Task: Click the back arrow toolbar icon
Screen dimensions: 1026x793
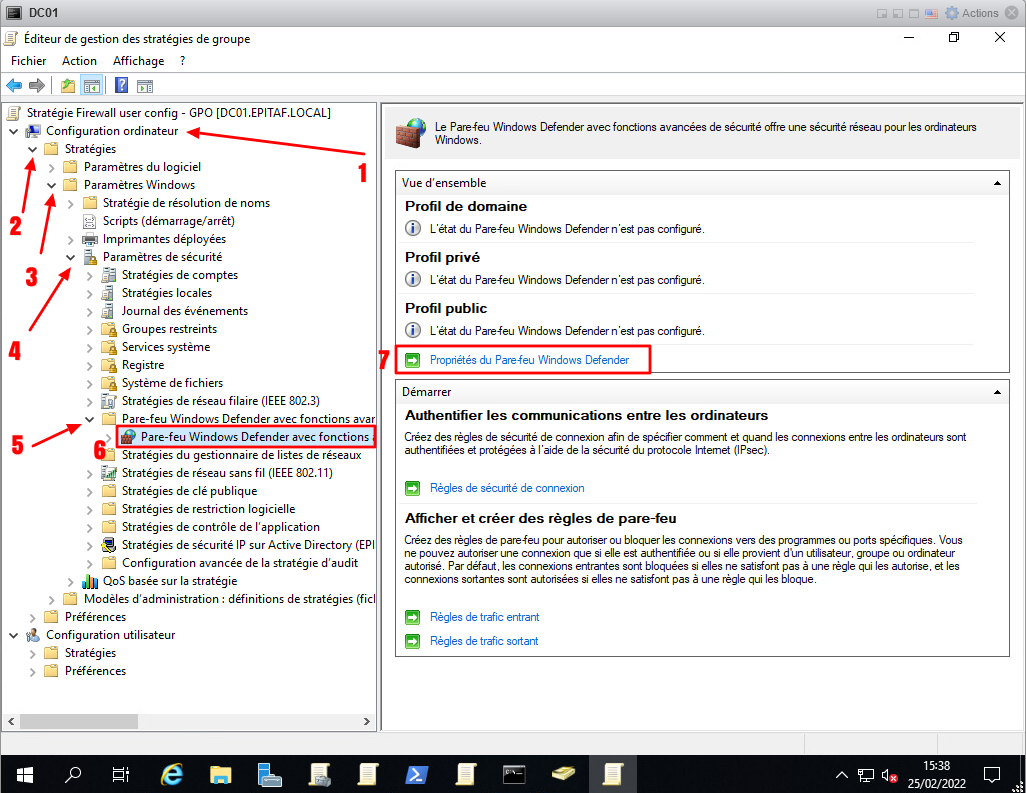Action: (x=14, y=86)
